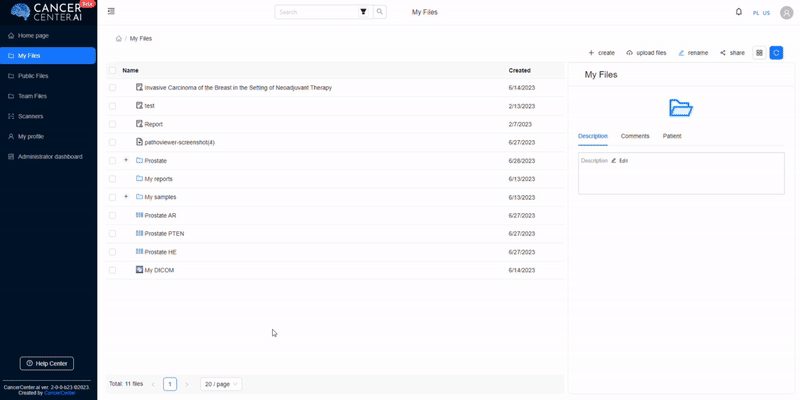This screenshot has width=800, height=400.
Task: Click the Prostate AR slide icon
Action: click(x=139, y=215)
